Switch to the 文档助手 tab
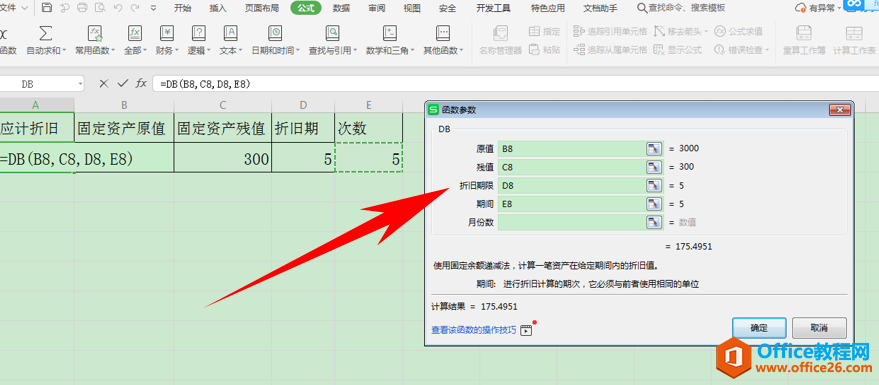Screen dimensions: 879x385 600,8
